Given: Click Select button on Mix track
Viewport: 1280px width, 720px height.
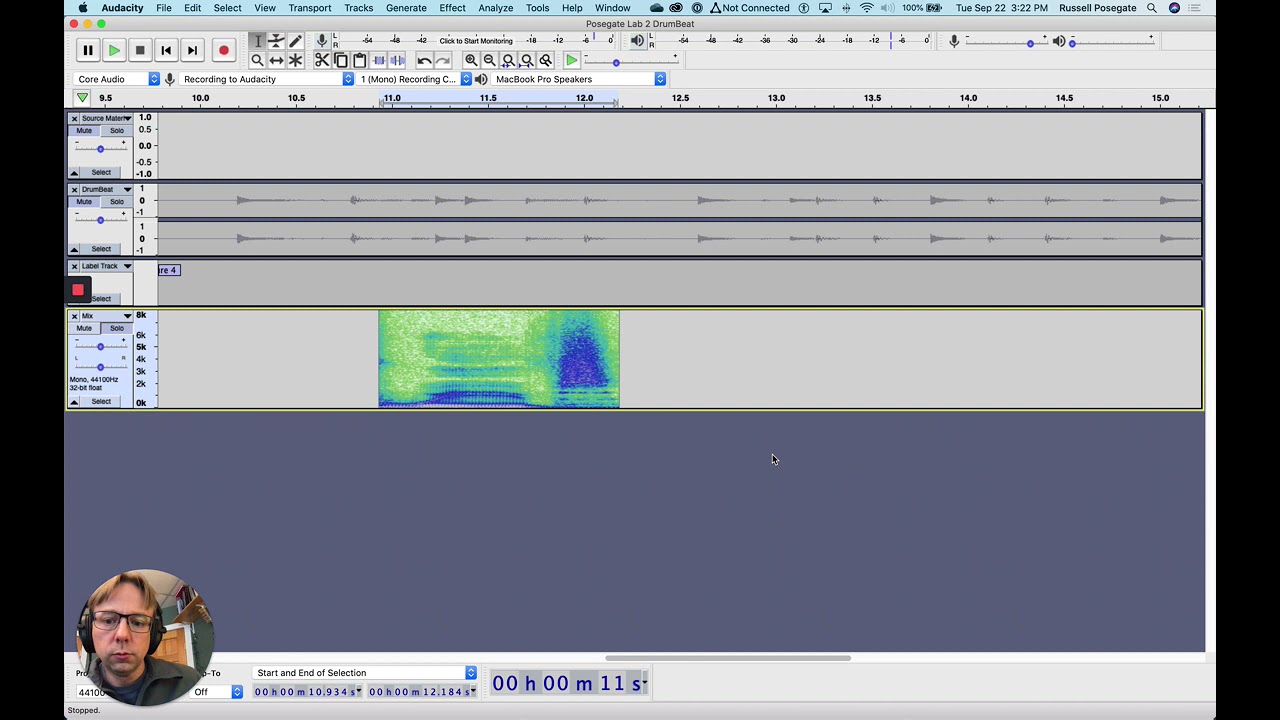Looking at the screenshot, I should 101,401.
